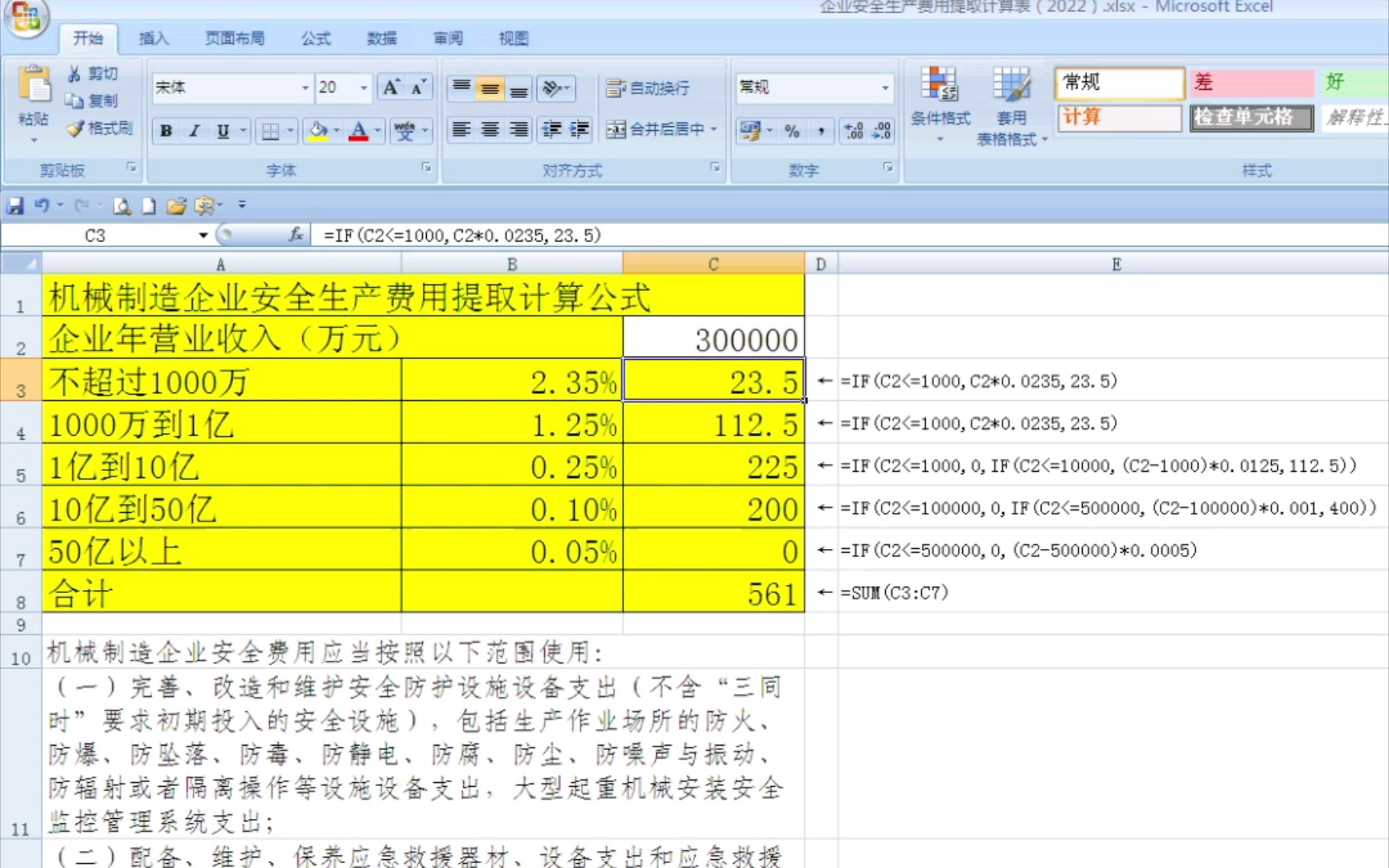Customize quick access toolbar dropdown
Viewport: 1389px width, 868px height.
click(242, 206)
